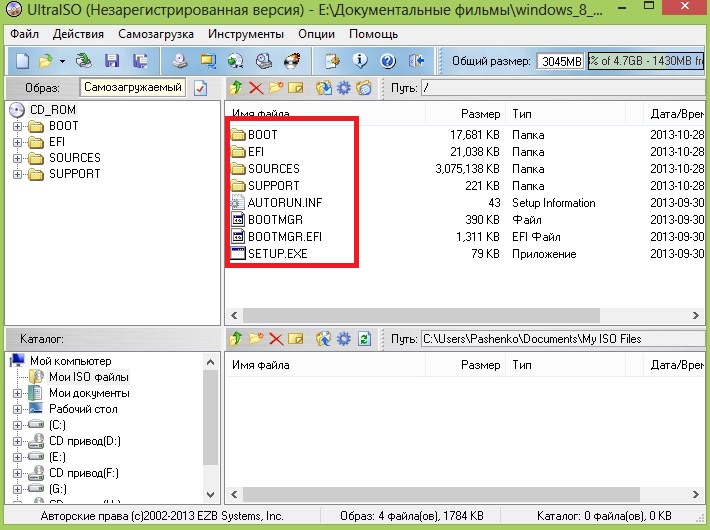Image resolution: width=710 pixels, height=530 pixels.
Task: Expand the SOURCES folder in image tree
Action: [x=18, y=158]
